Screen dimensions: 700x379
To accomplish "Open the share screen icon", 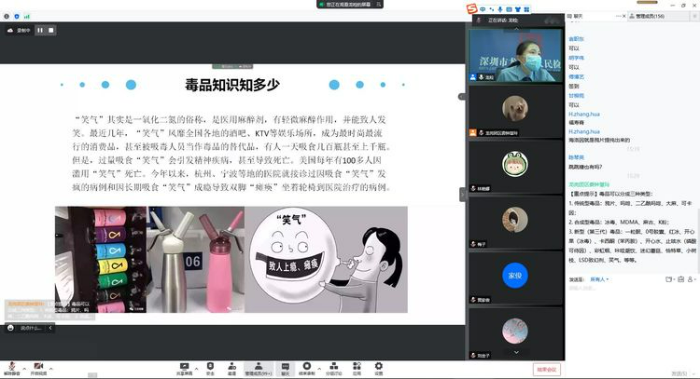I will (184, 368).
